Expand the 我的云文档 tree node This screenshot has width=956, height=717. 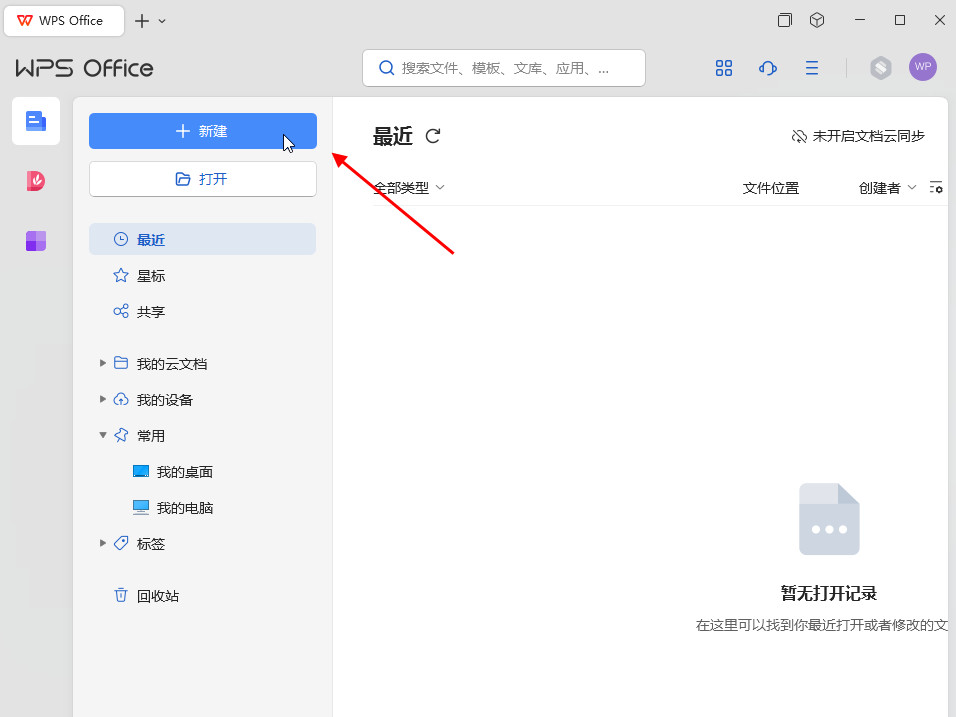pos(102,363)
